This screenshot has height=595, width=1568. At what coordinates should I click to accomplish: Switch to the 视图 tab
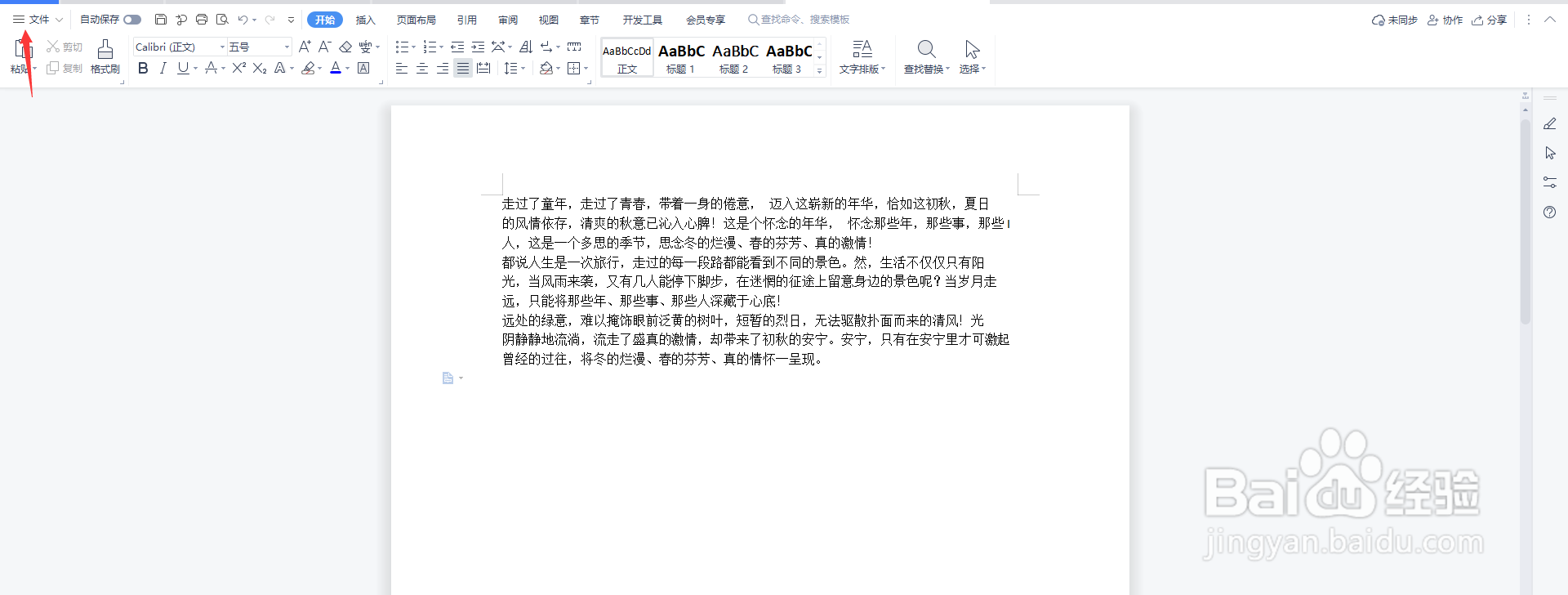549,20
